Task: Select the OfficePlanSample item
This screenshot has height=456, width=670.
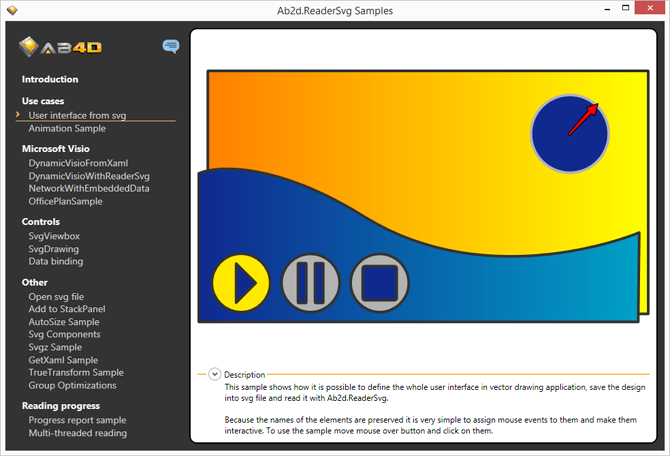Action: click(65, 201)
